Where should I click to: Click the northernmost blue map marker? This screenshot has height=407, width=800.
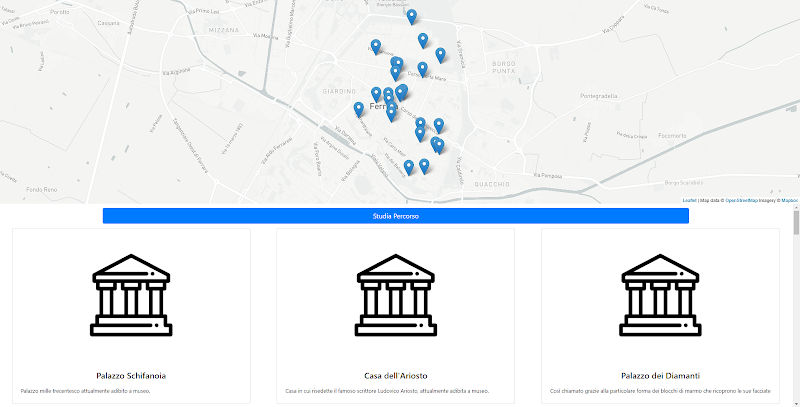pyautogui.click(x=412, y=16)
